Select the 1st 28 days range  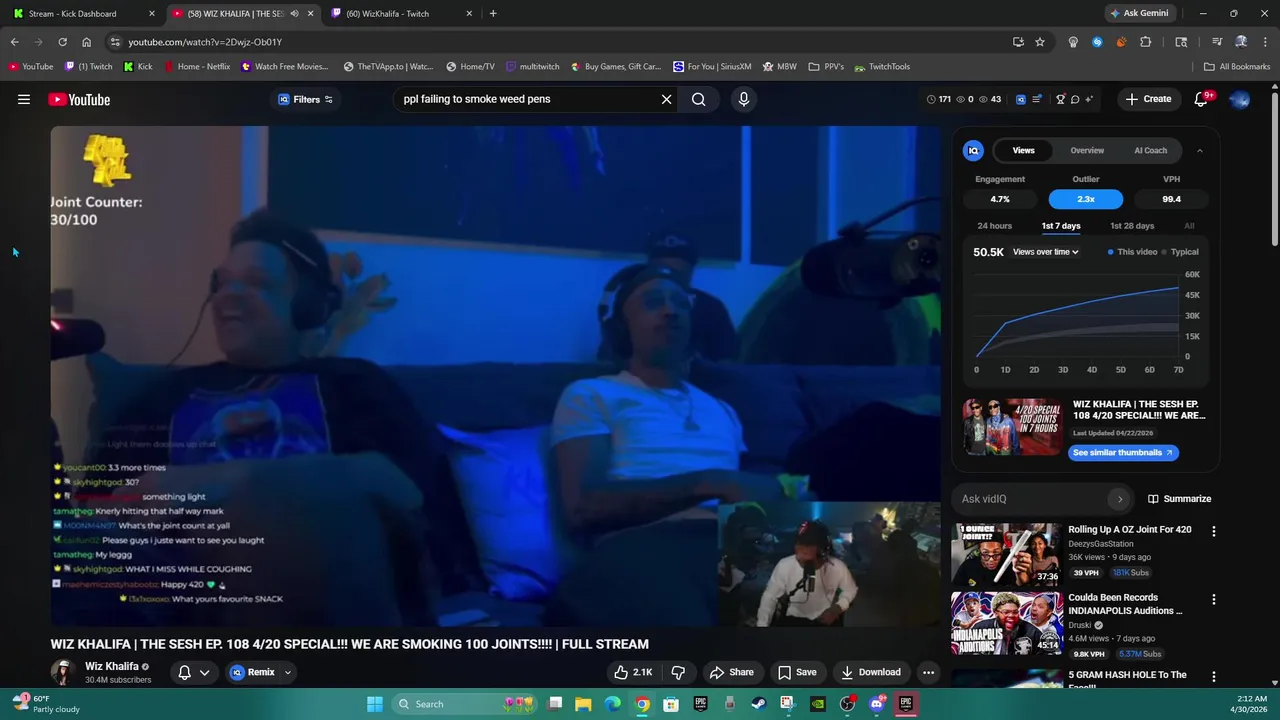1132,226
